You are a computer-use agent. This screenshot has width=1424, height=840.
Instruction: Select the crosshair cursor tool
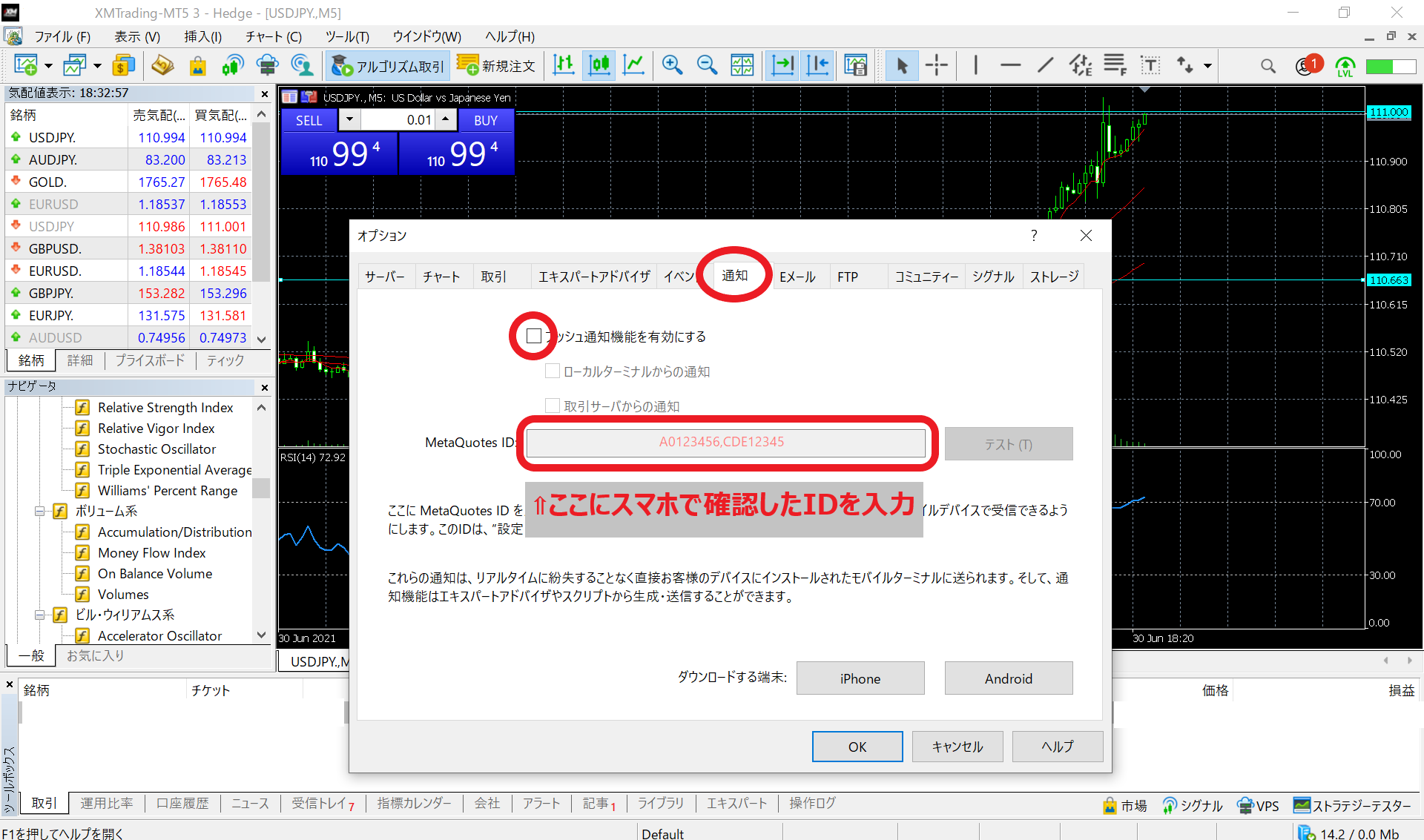pyautogui.click(x=937, y=66)
